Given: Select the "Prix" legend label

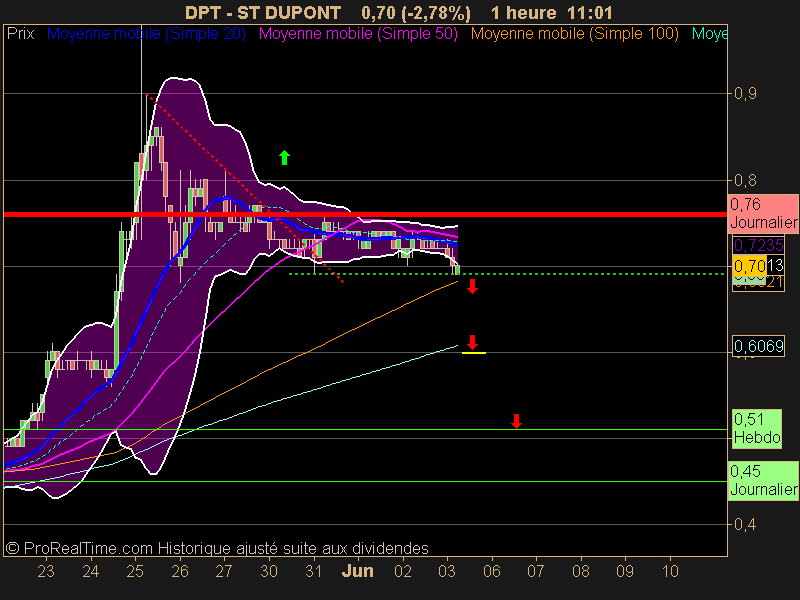Looking at the screenshot, I should click(20, 34).
